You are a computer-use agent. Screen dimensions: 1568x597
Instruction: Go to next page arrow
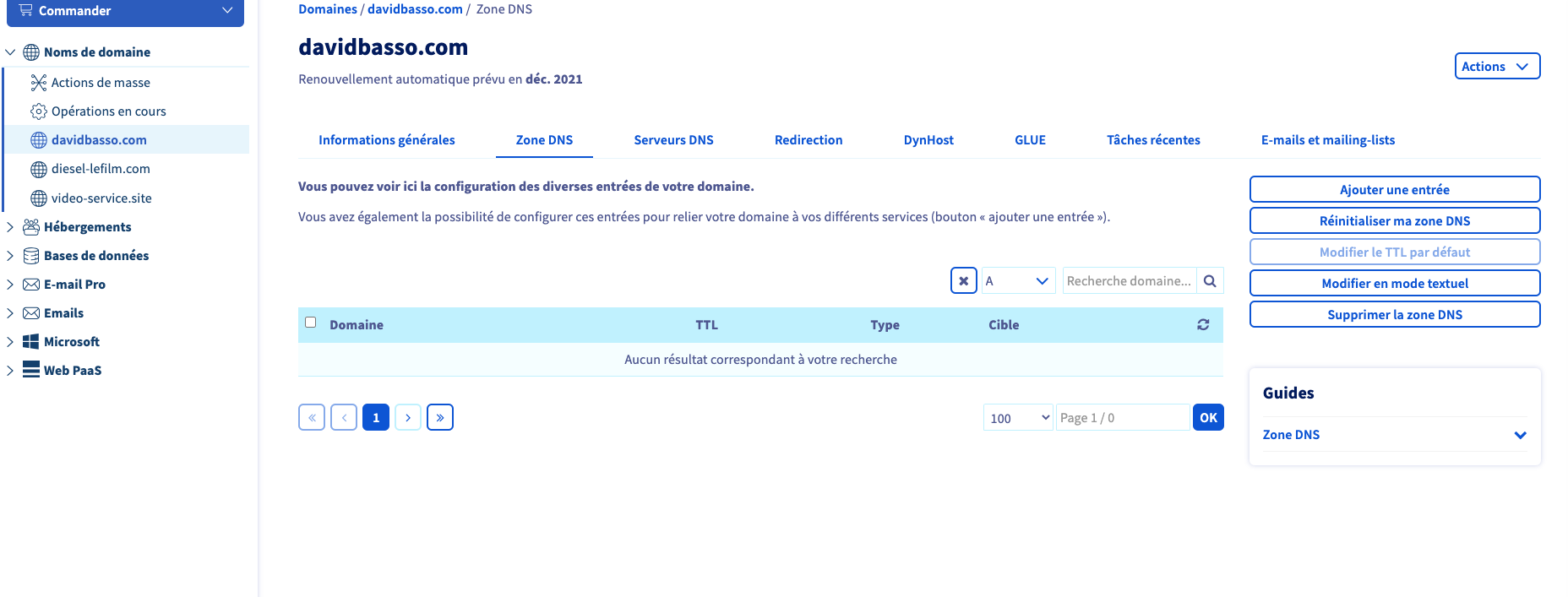click(x=408, y=418)
